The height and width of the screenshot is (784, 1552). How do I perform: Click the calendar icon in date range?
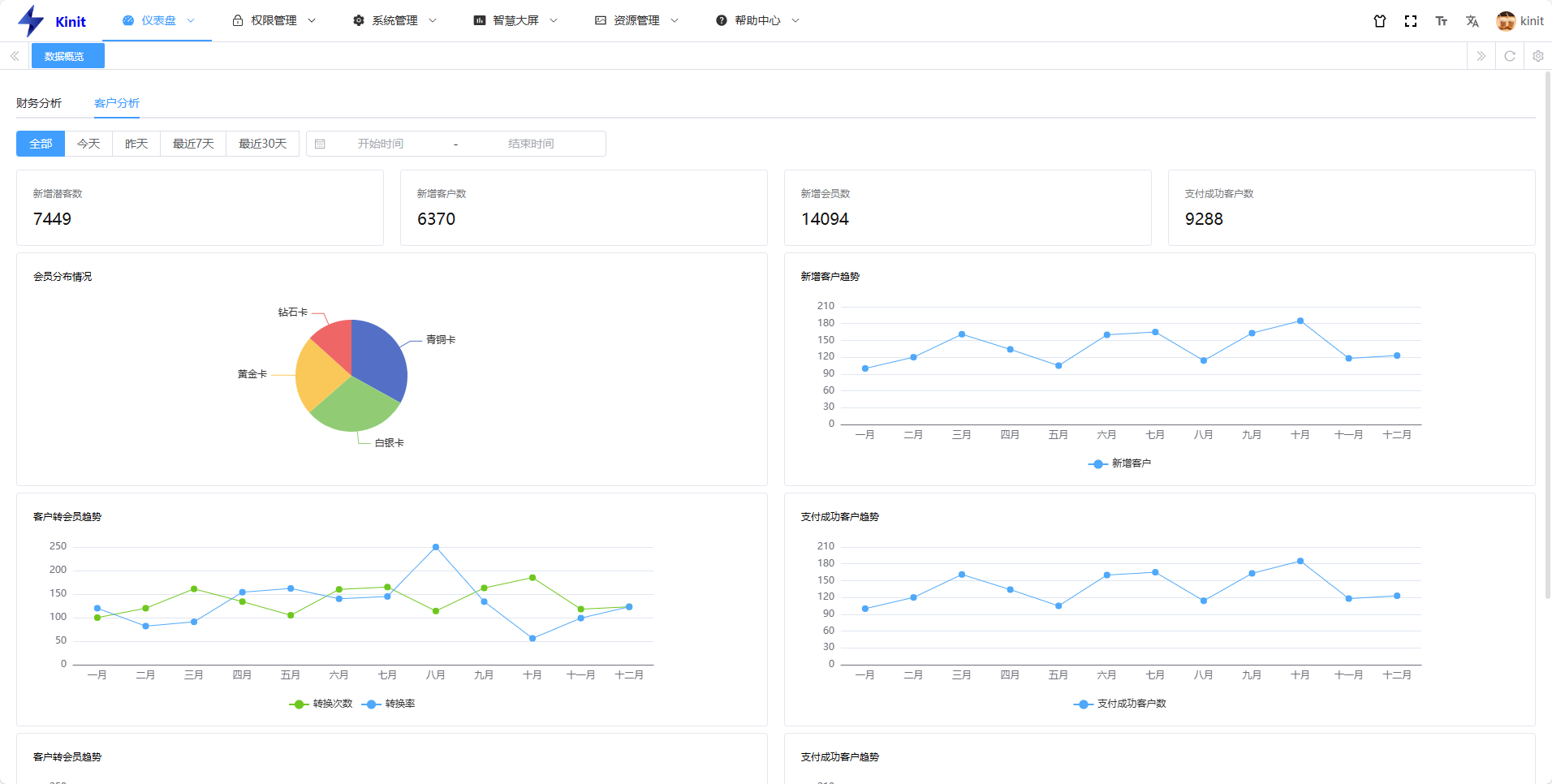(320, 144)
